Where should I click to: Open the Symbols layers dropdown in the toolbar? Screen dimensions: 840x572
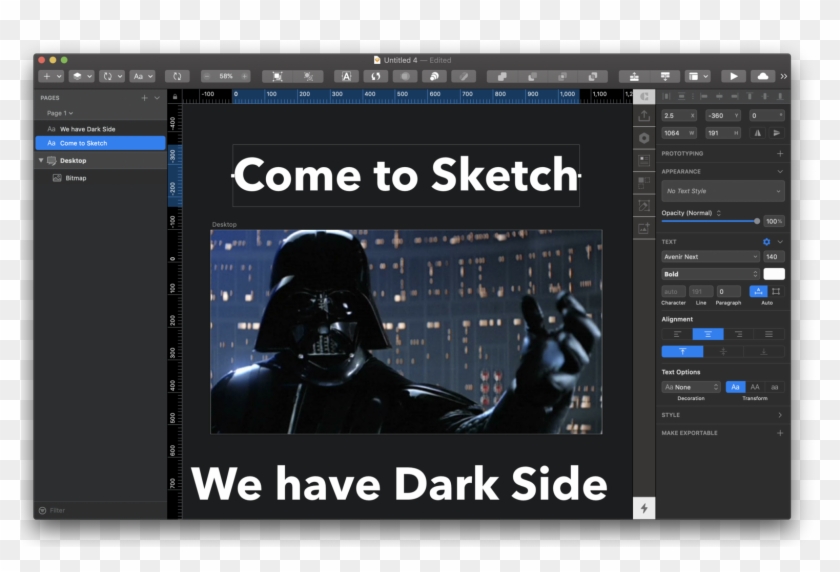click(81, 77)
